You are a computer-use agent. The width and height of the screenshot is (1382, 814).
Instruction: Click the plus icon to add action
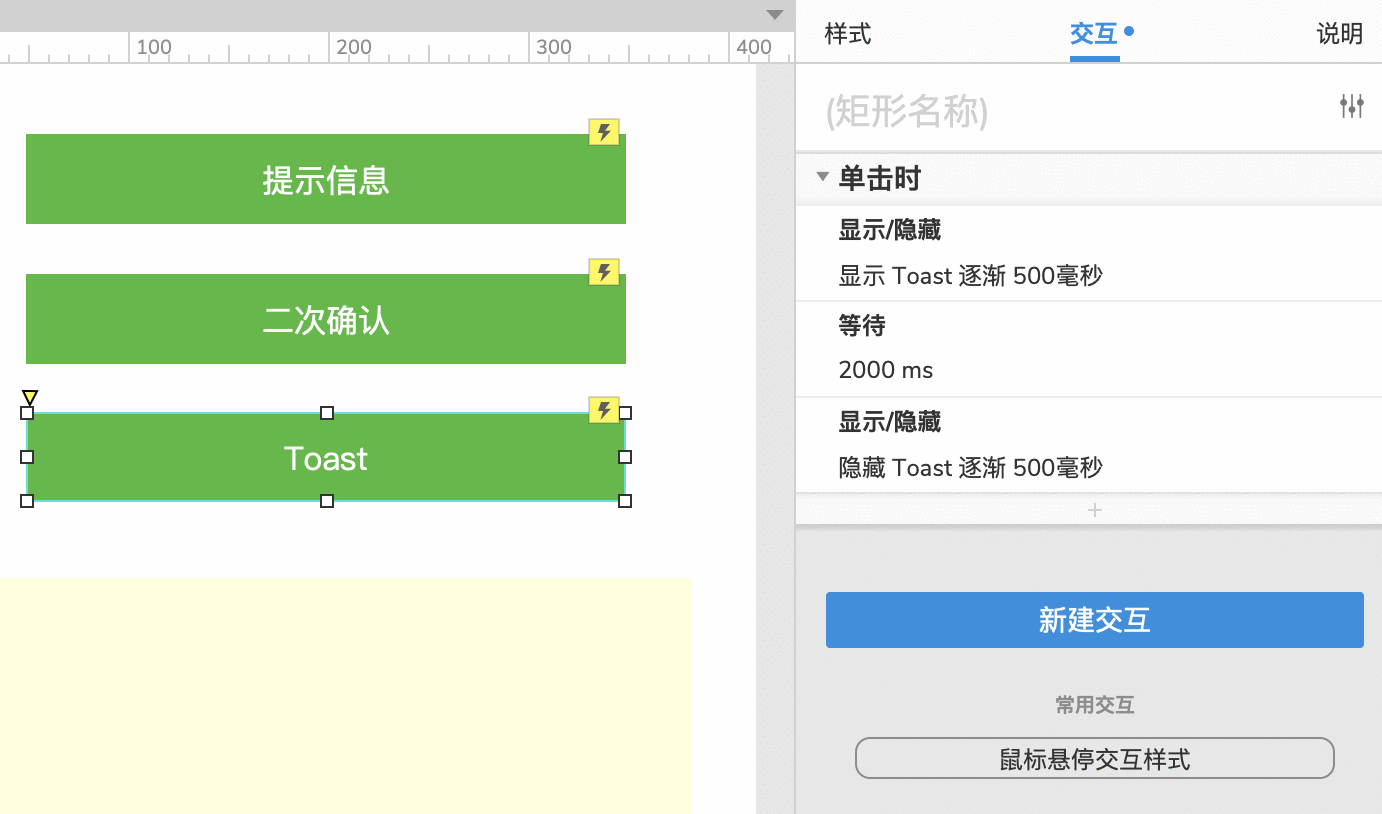(1095, 510)
